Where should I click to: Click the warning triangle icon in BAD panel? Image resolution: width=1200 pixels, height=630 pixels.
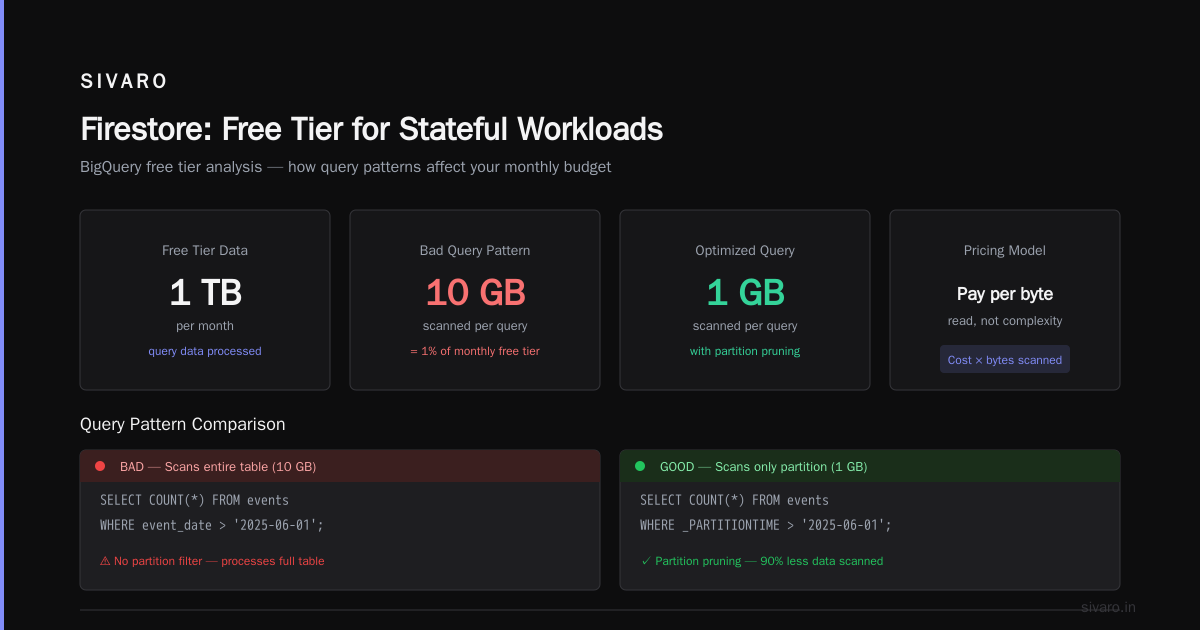coord(105,561)
